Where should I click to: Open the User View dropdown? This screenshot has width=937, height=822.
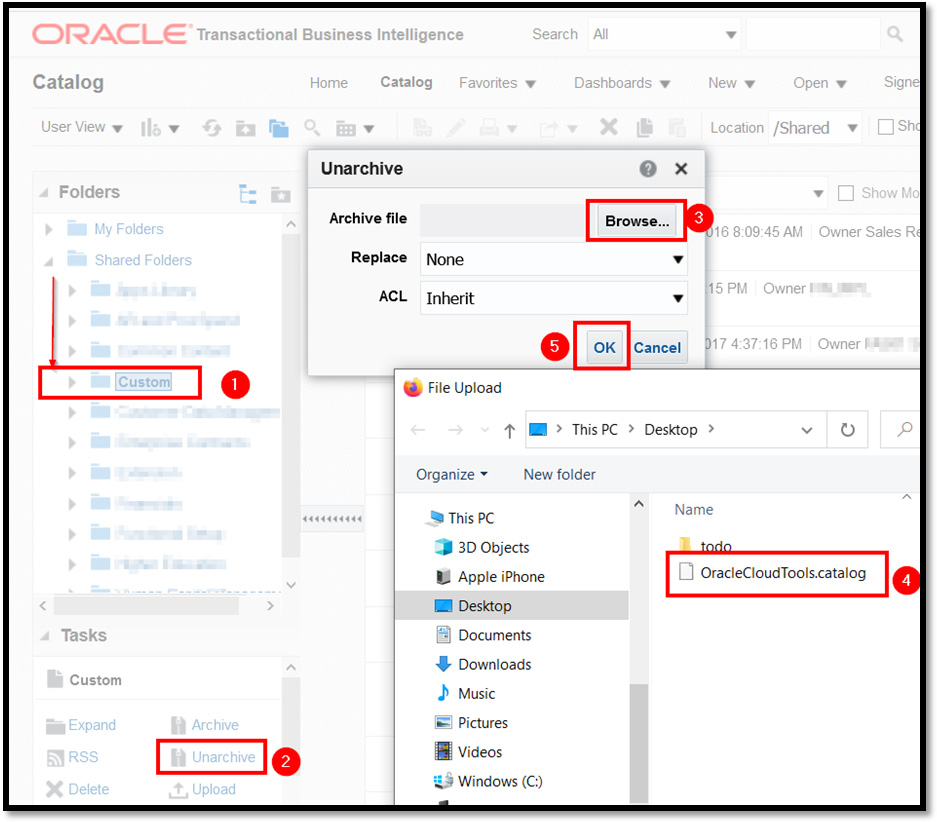tap(81, 127)
